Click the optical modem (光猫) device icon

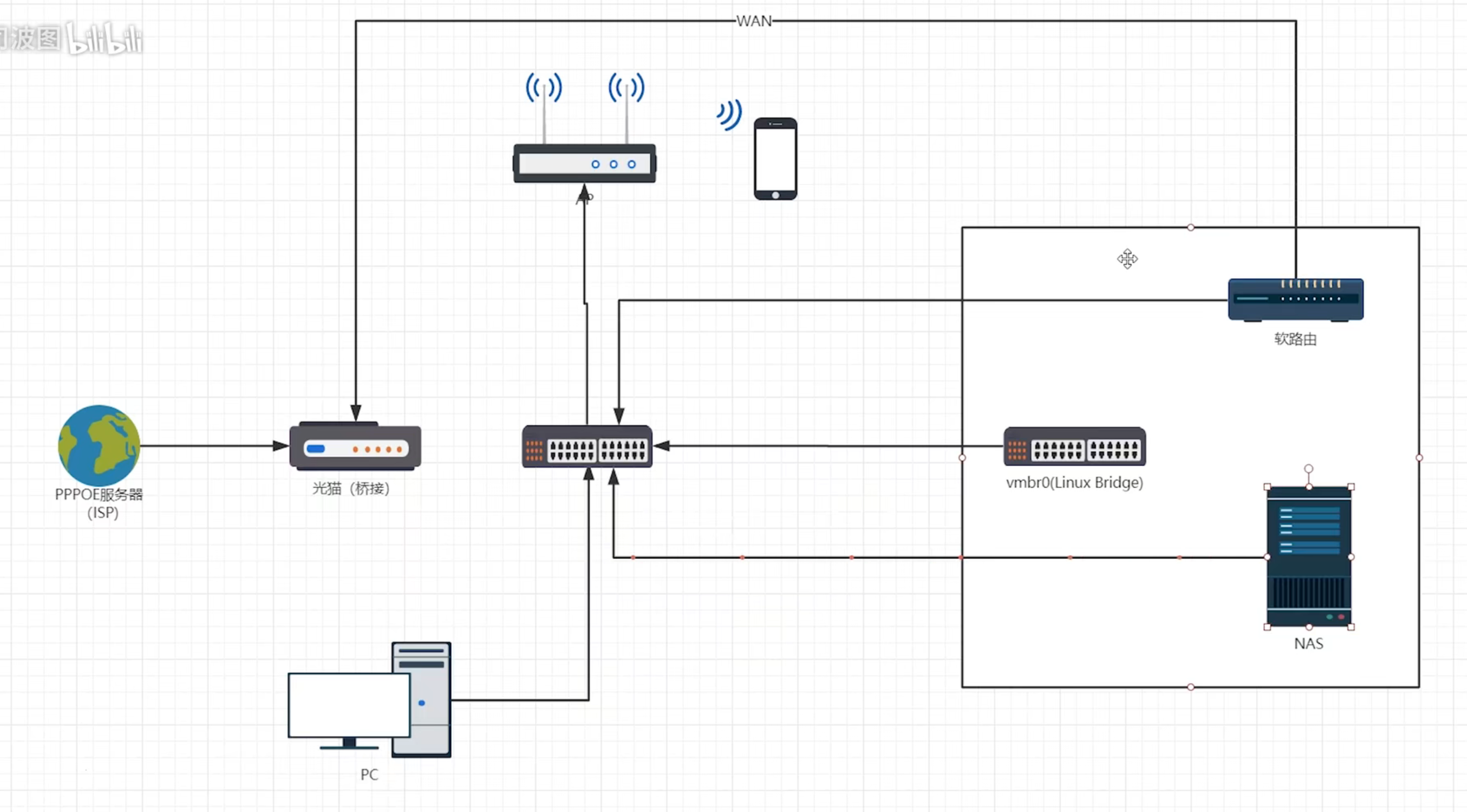355,447
